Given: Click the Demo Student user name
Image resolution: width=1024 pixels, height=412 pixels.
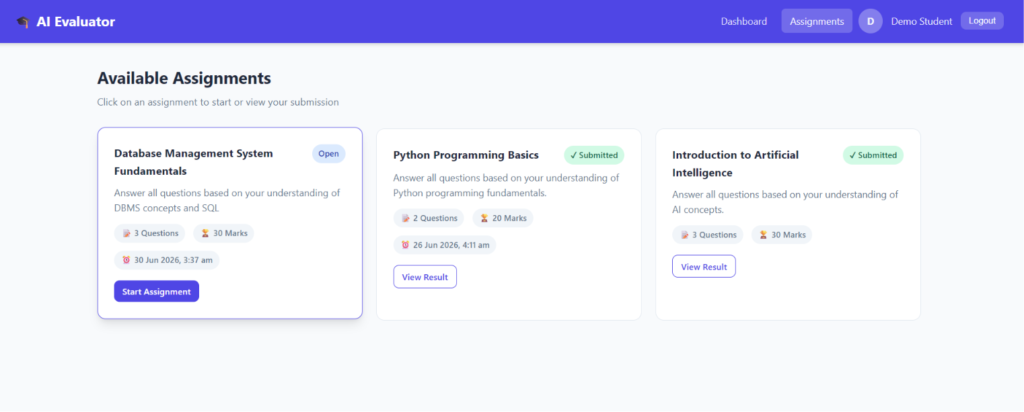Looking at the screenshot, I should (921, 22).
